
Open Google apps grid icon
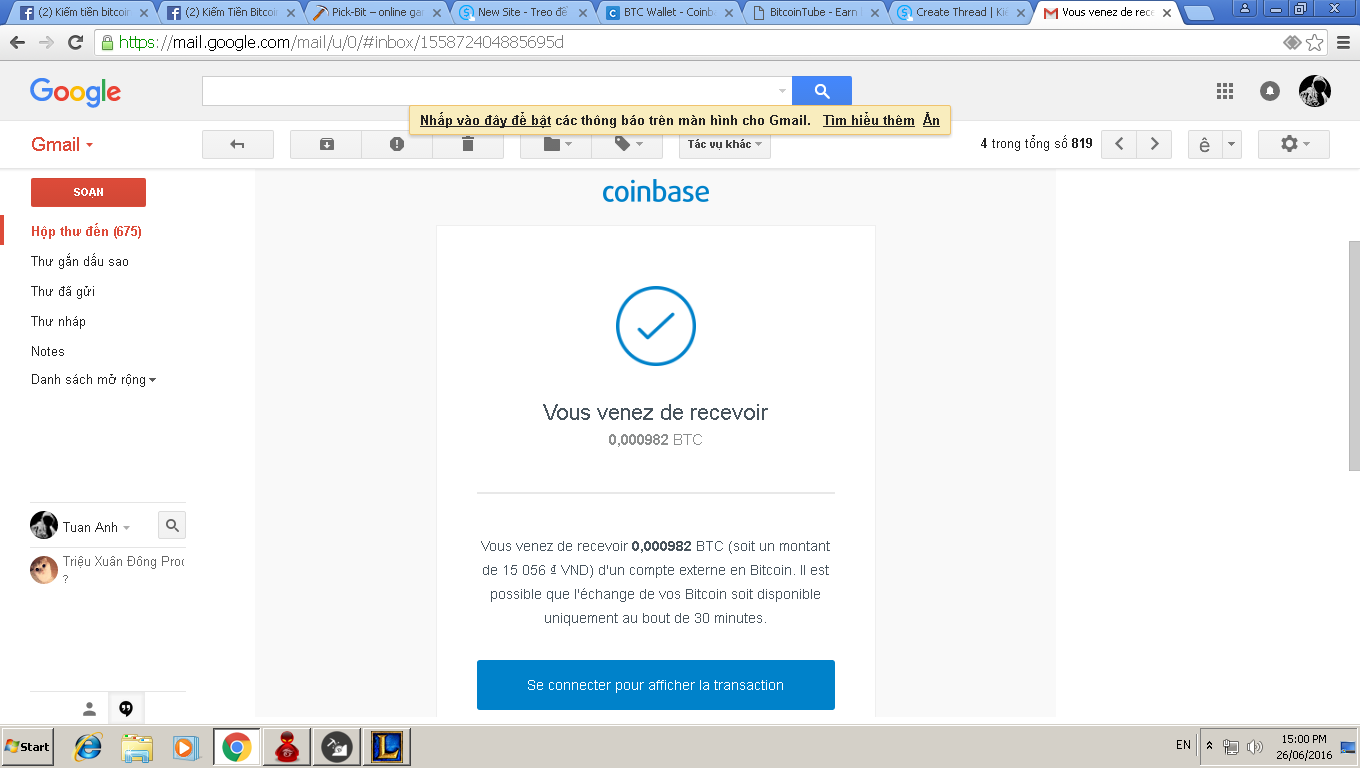[1224, 90]
